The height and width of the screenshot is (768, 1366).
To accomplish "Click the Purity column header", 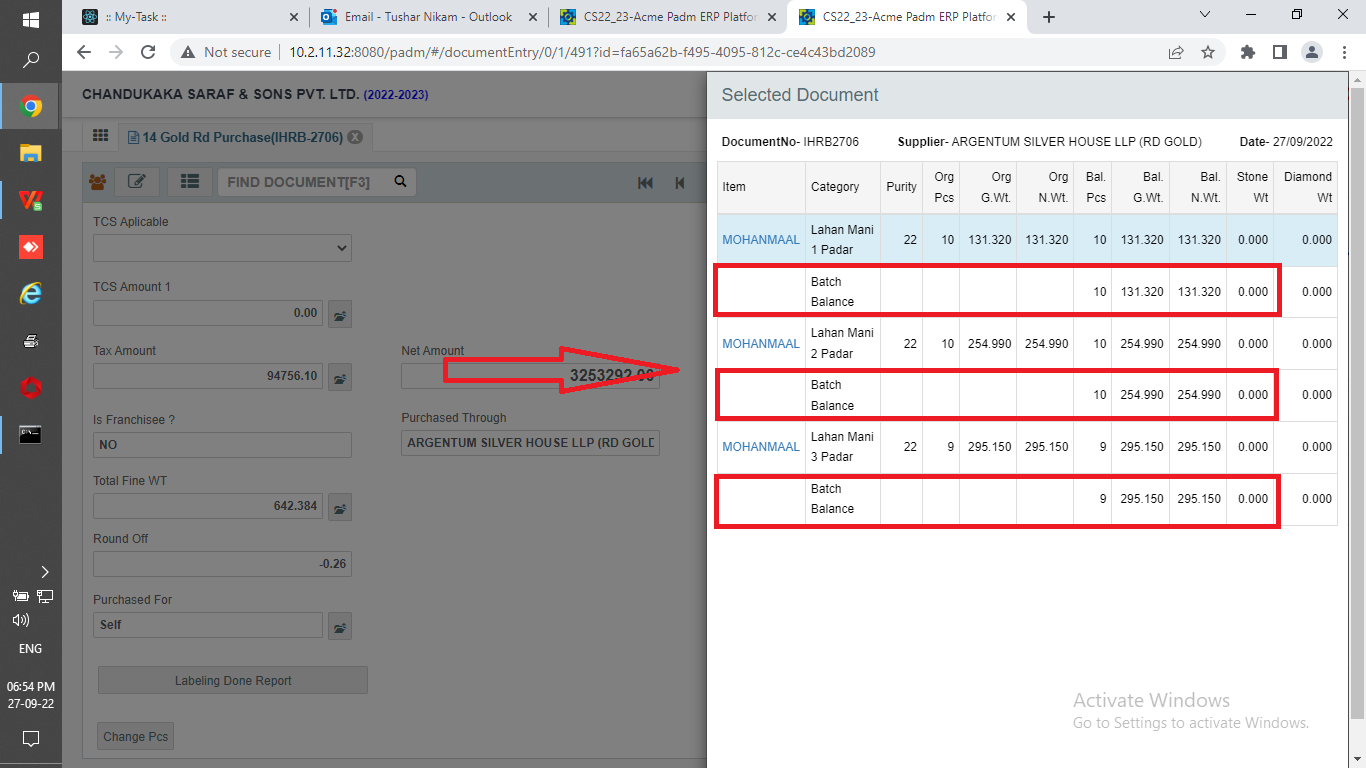I will pyautogui.click(x=901, y=187).
